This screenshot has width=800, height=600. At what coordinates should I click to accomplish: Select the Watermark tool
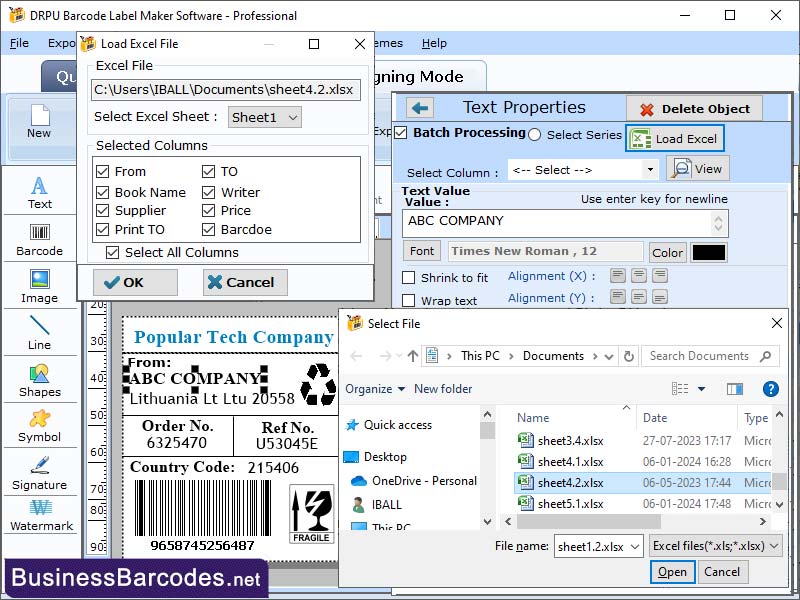click(39, 515)
